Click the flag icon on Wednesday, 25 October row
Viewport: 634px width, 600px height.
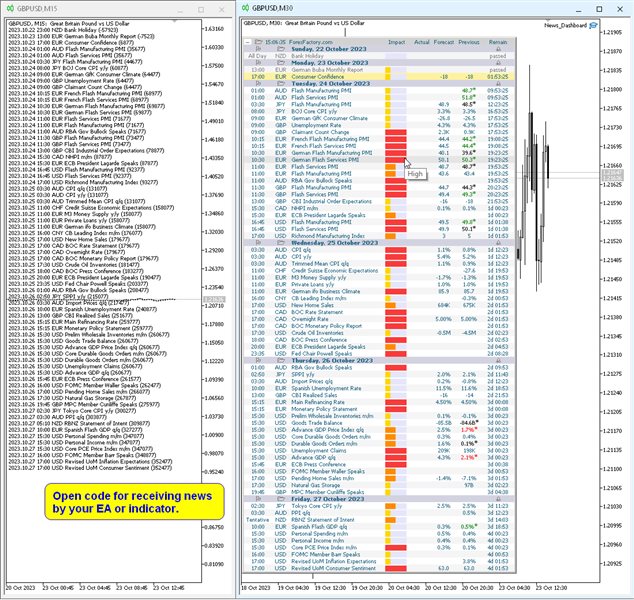(x=258, y=243)
